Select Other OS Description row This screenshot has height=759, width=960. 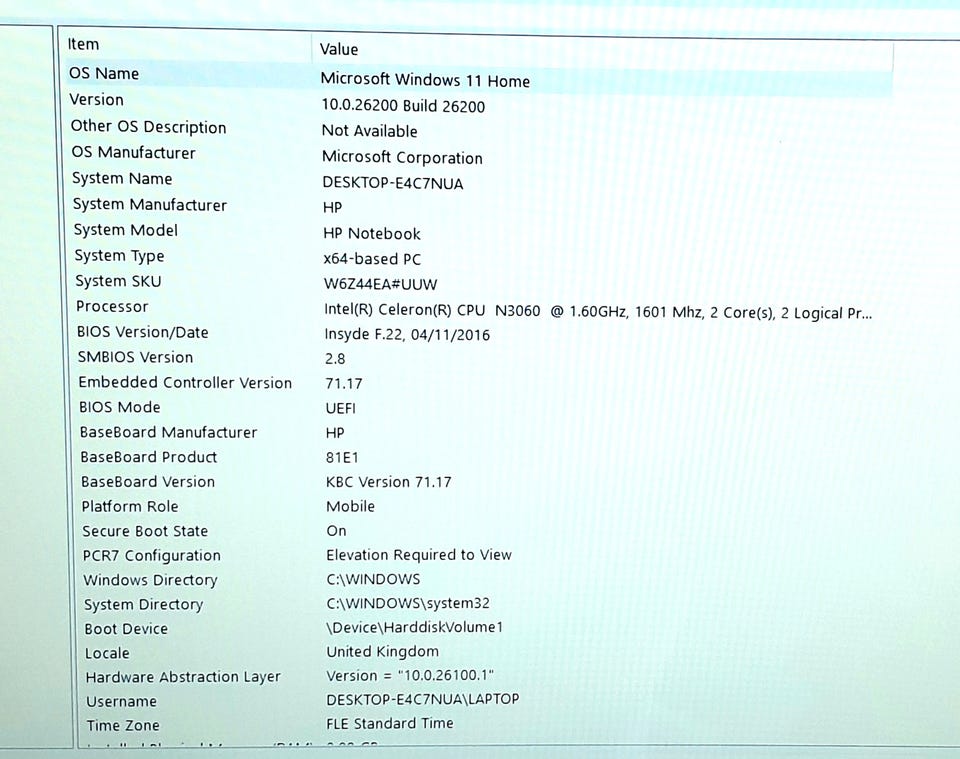click(148, 126)
